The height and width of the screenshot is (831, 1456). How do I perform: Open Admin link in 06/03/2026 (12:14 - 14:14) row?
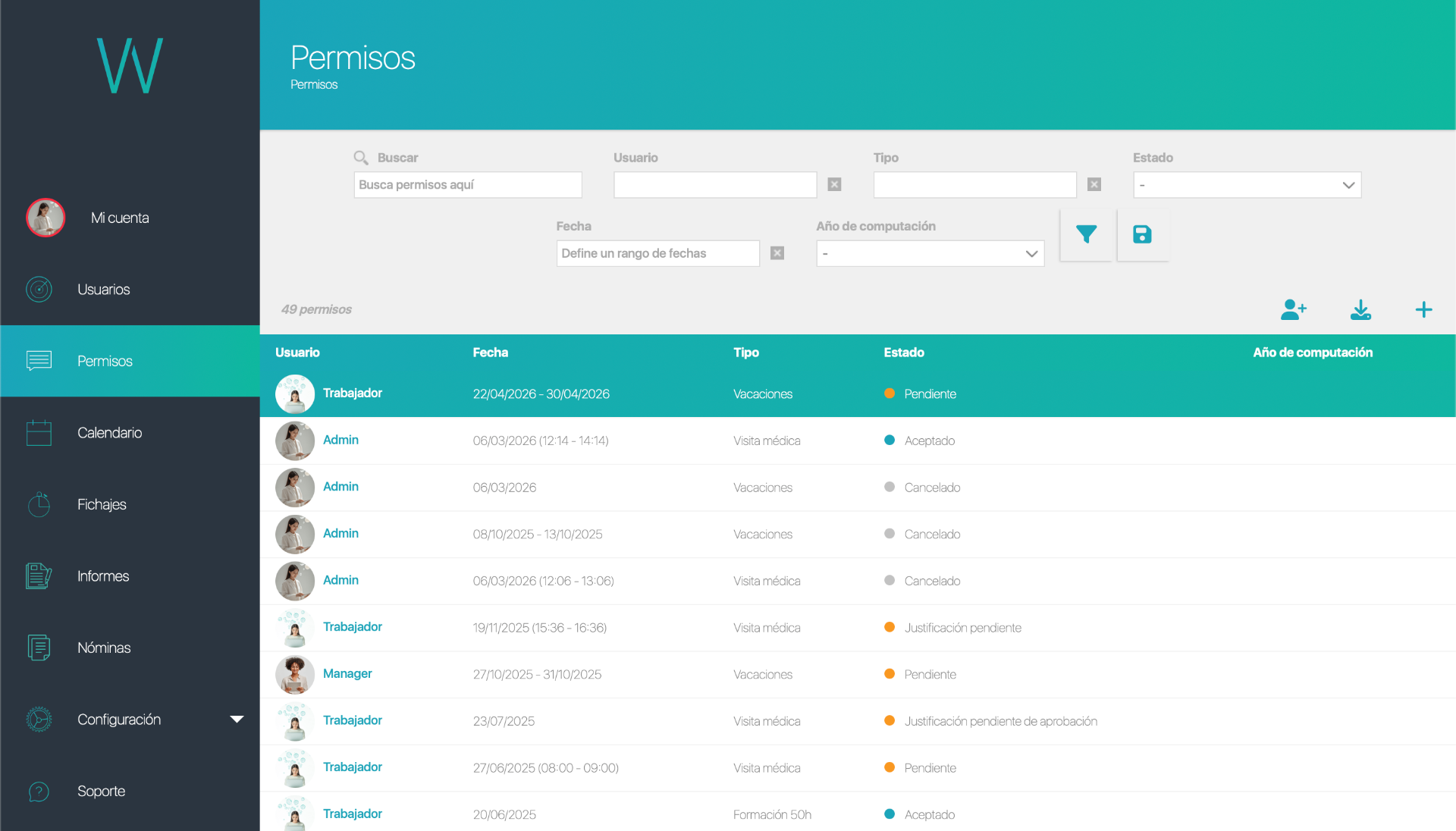[x=340, y=440]
